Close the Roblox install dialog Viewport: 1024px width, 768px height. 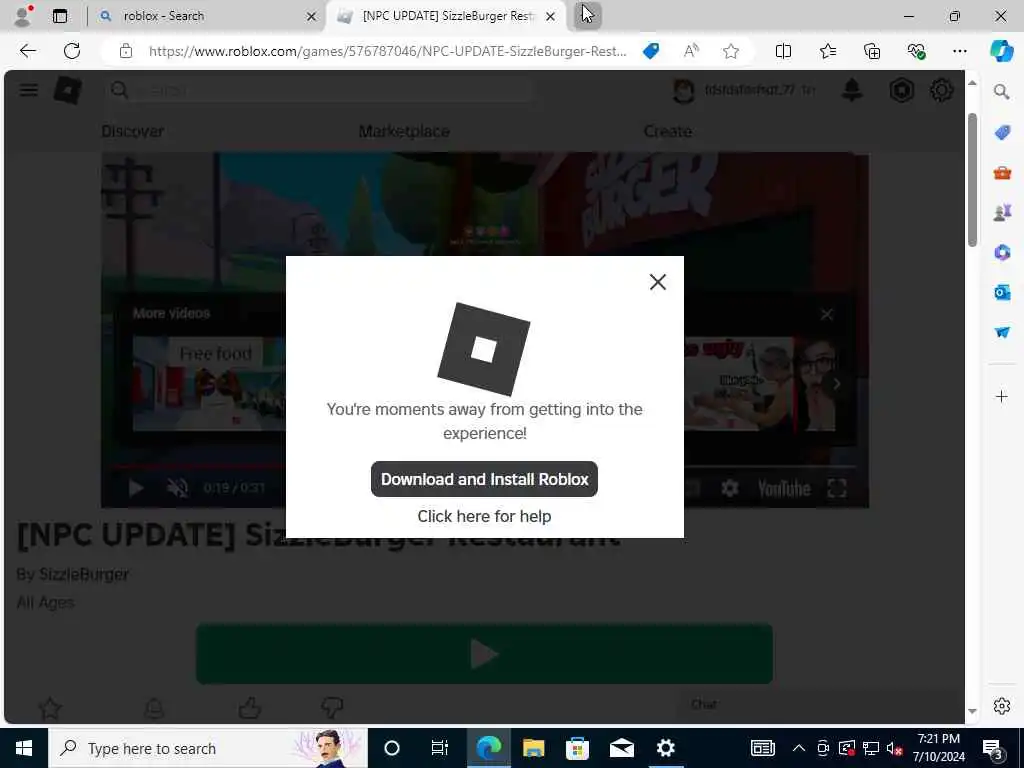pos(658,282)
